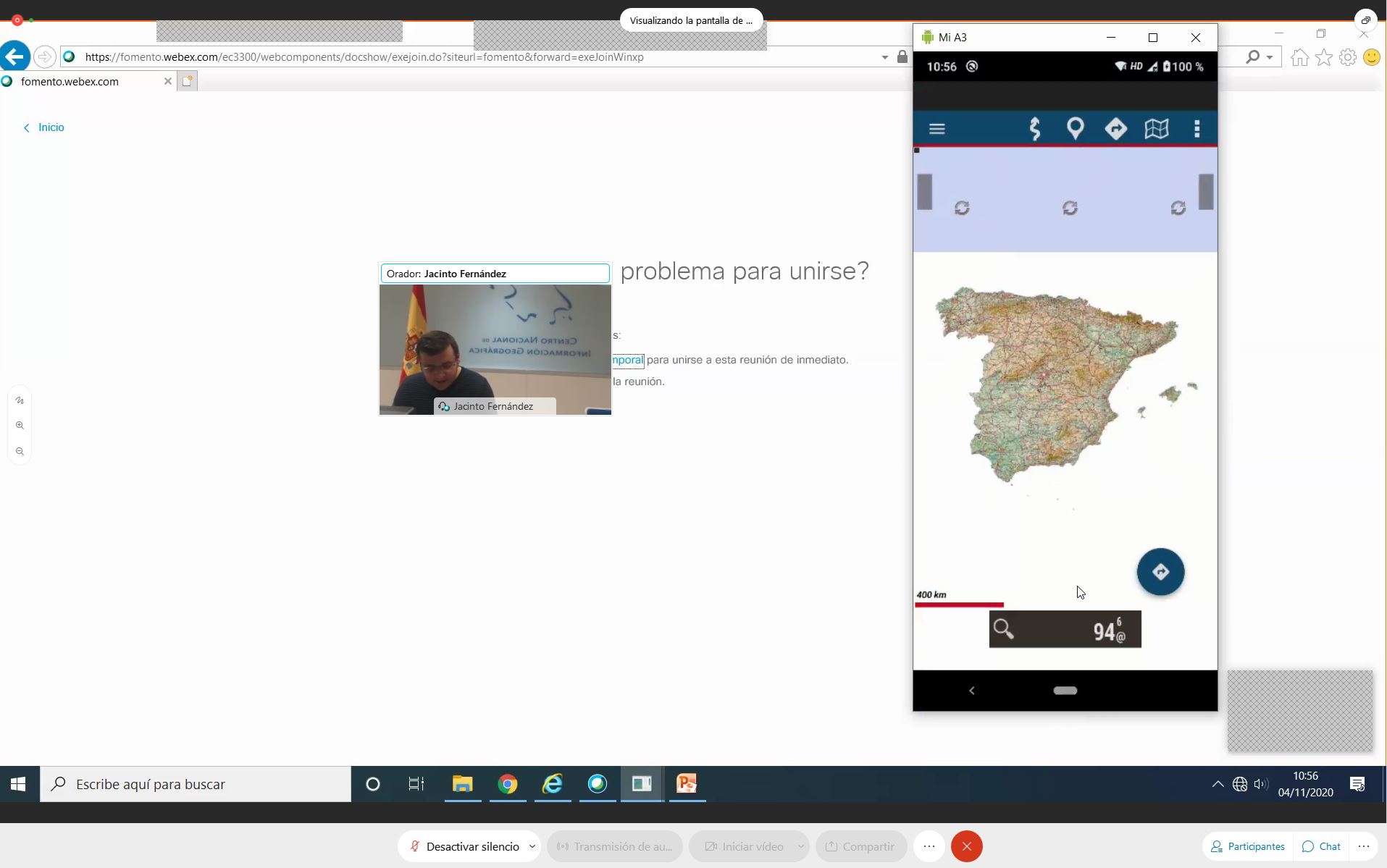Toggle Desactivar silencio microphone button

click(464, 846)
